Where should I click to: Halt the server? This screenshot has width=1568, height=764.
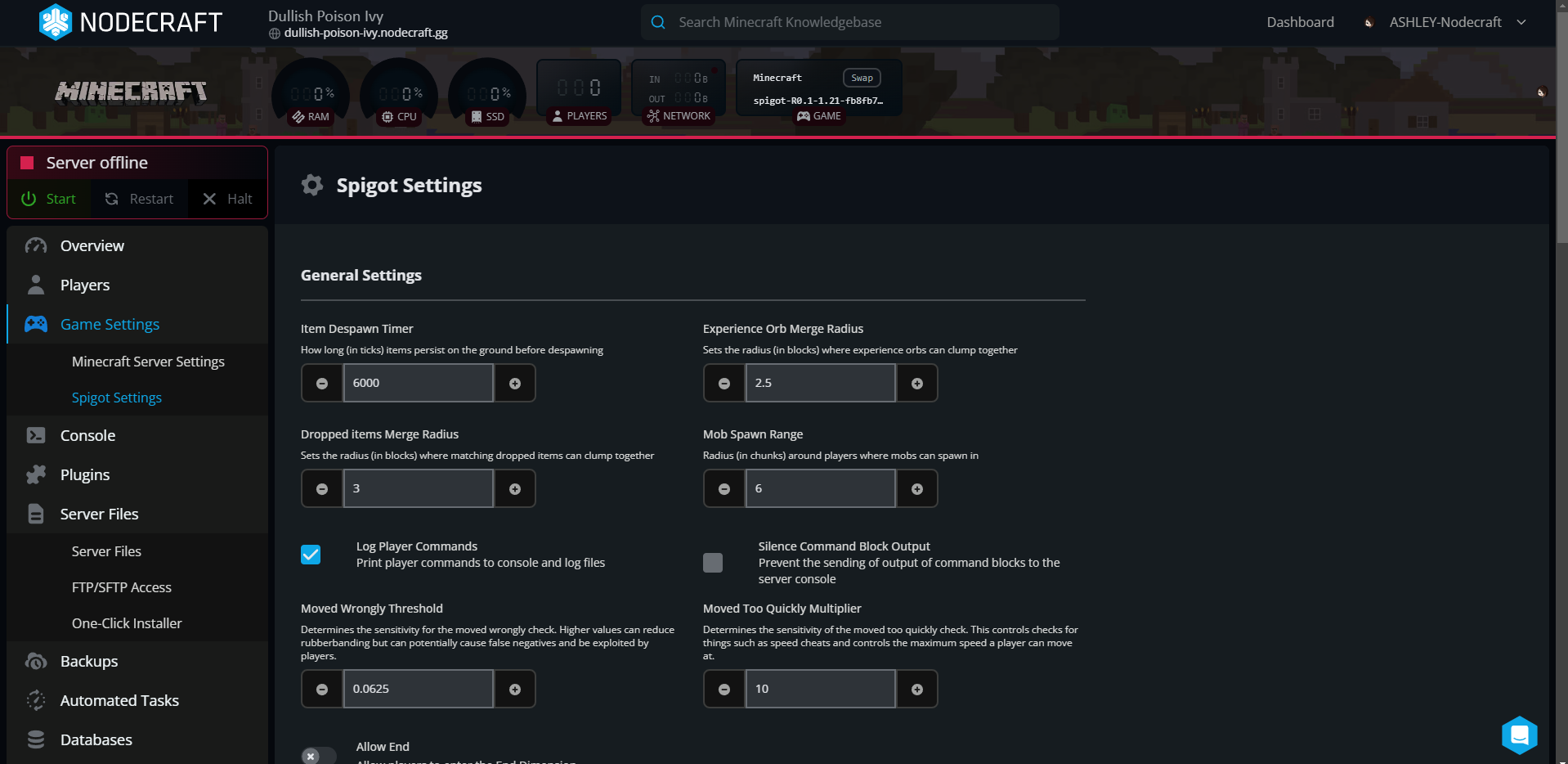pyautogui.click(x=227, y=199)
